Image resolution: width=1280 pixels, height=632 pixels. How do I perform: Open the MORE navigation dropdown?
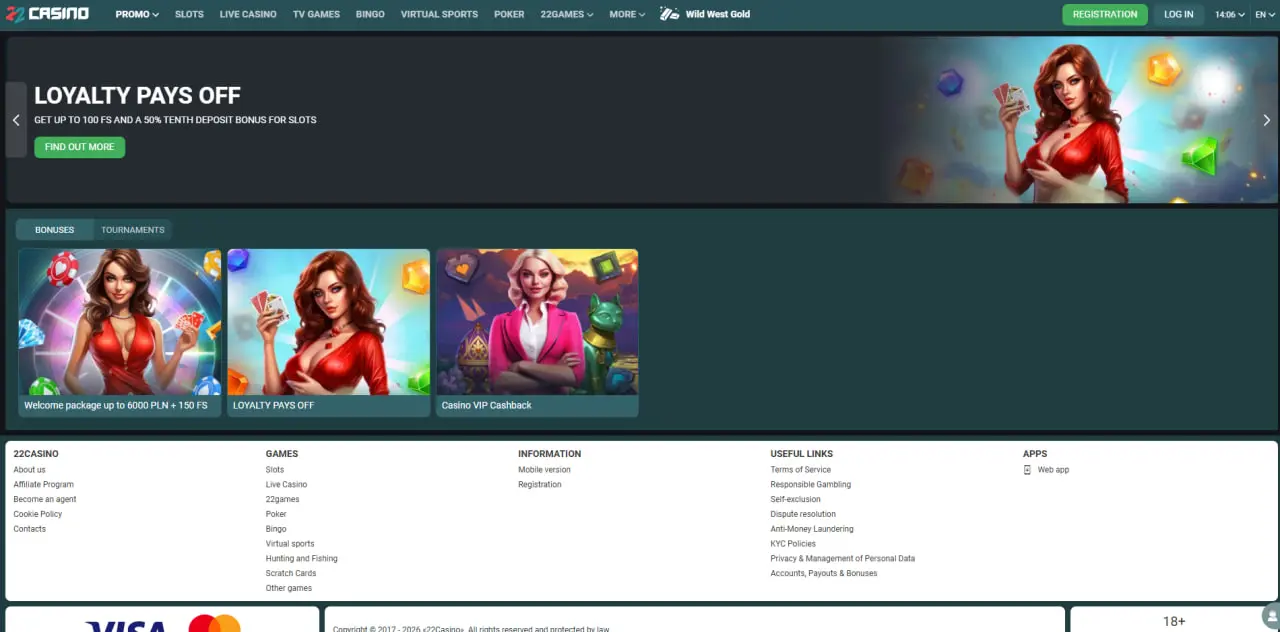(627, 15)
